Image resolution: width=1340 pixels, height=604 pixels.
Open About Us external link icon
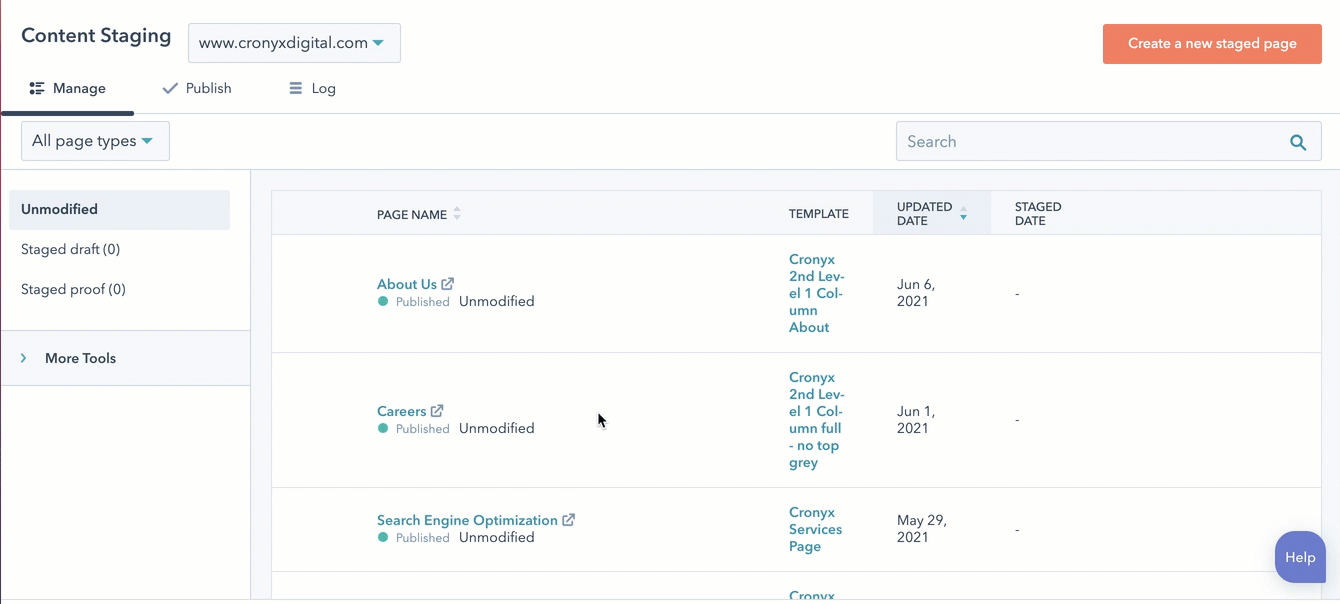click(448, 284)
